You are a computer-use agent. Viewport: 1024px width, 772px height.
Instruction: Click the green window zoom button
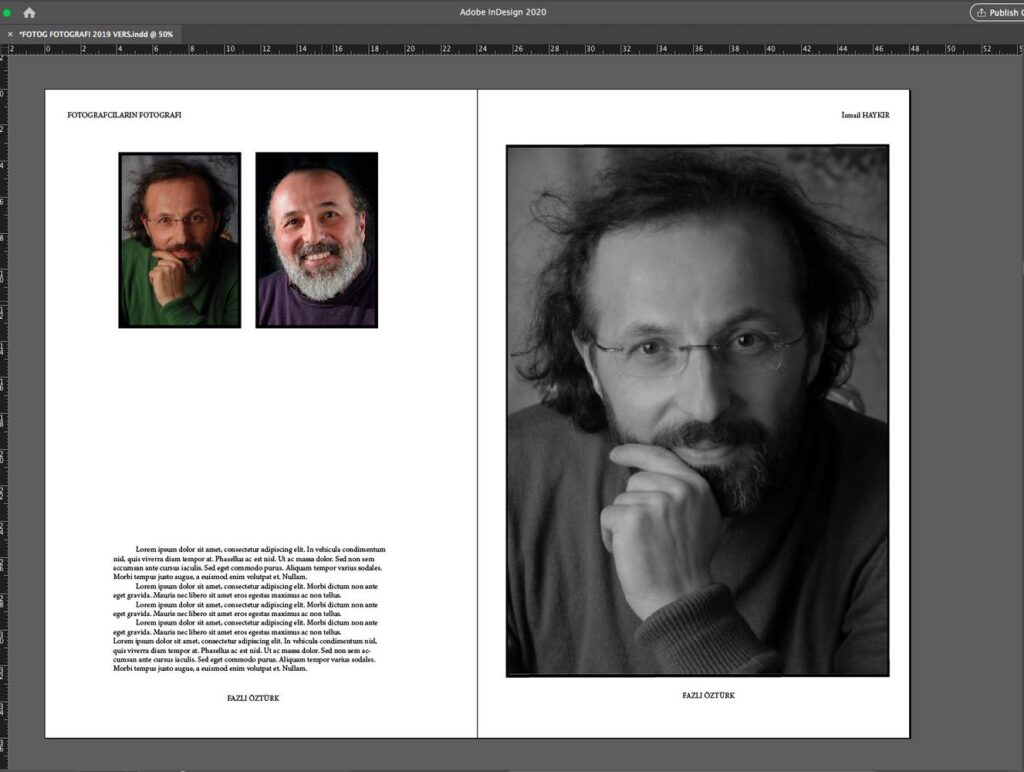coord(7,12)
